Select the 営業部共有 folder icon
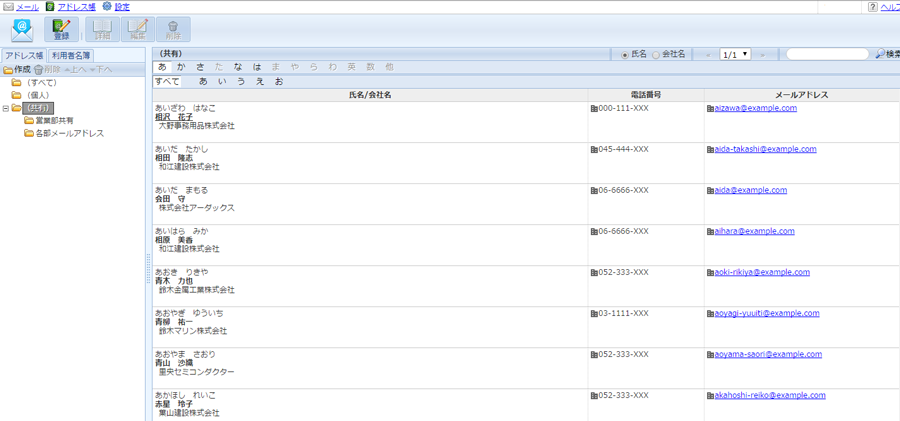 click(x=29, y=121)
